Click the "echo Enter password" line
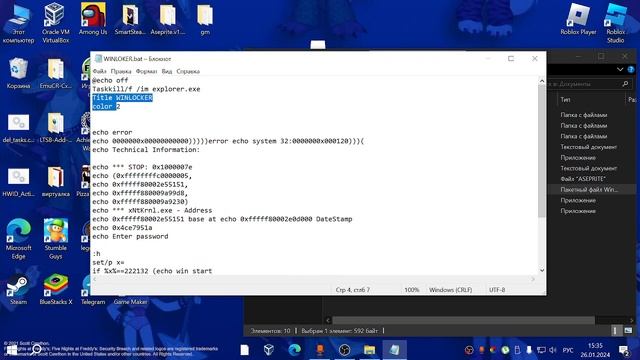Image resolution: width=640 pixels, height=360 pixels. (130, 236)
